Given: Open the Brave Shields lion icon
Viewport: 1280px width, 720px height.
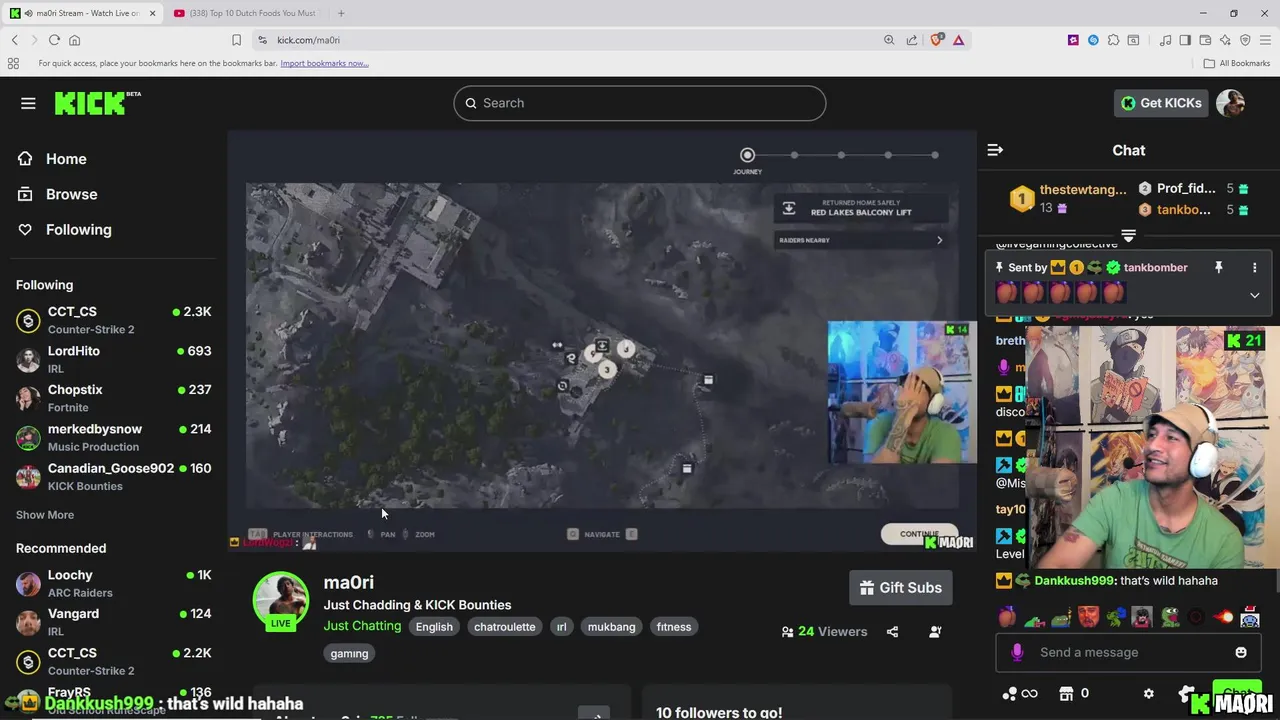Looking at the screenshot, I should [x=936, y=40].
